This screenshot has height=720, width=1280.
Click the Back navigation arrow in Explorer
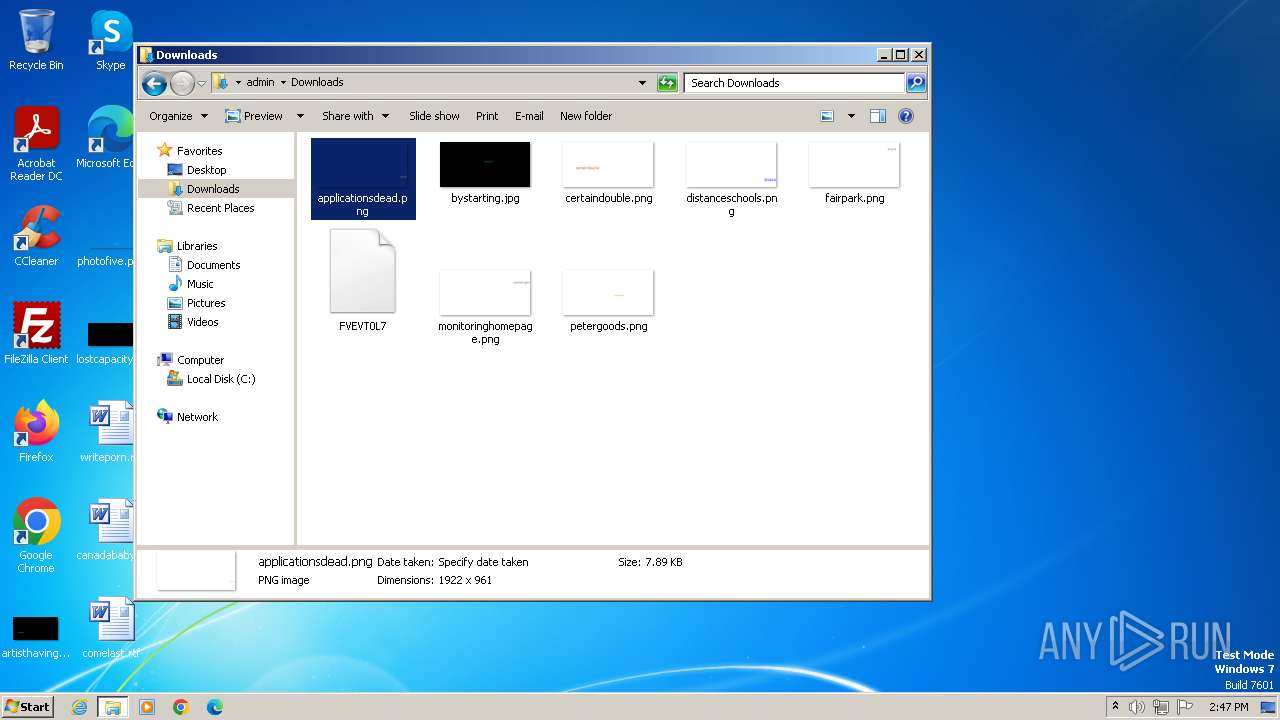coord(154,83)
